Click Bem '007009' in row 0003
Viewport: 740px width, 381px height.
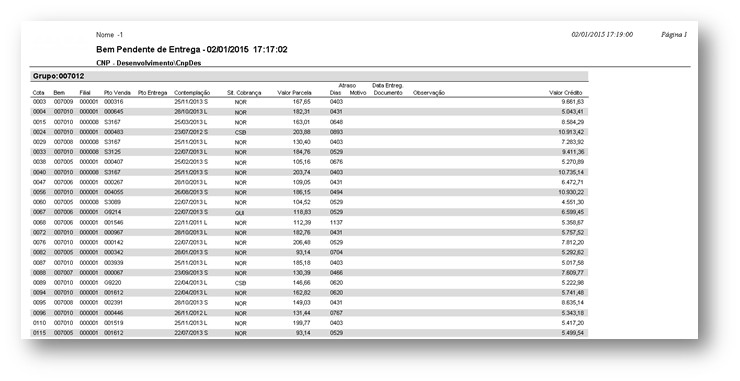pos(63,102)
